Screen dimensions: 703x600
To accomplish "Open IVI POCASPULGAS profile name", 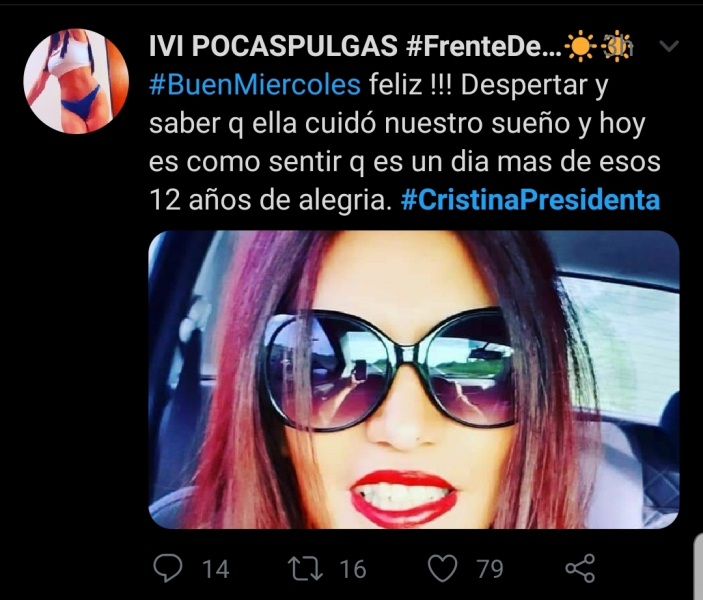I will [x=273, y=46].
